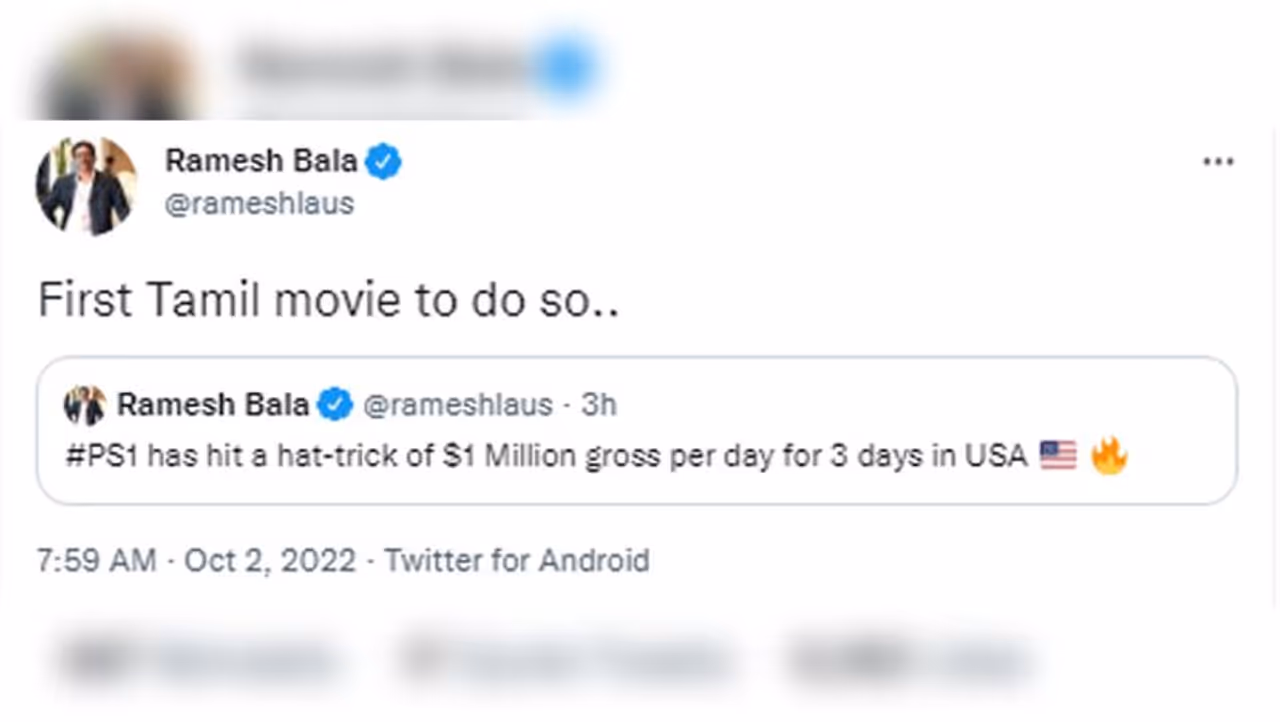Click the blurred profile picture at the top
This screenshot has width=1280, height=722.
pos(115,70)
